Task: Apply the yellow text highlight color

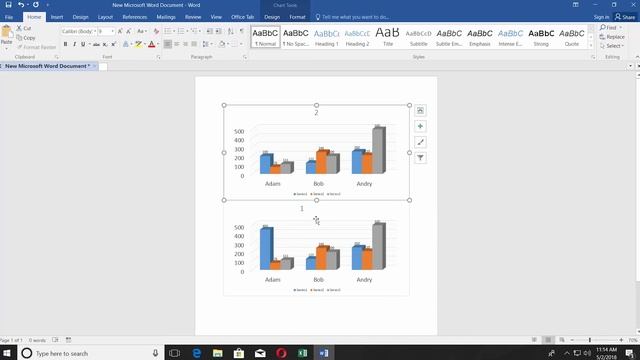Action: (x=138, y=44)
